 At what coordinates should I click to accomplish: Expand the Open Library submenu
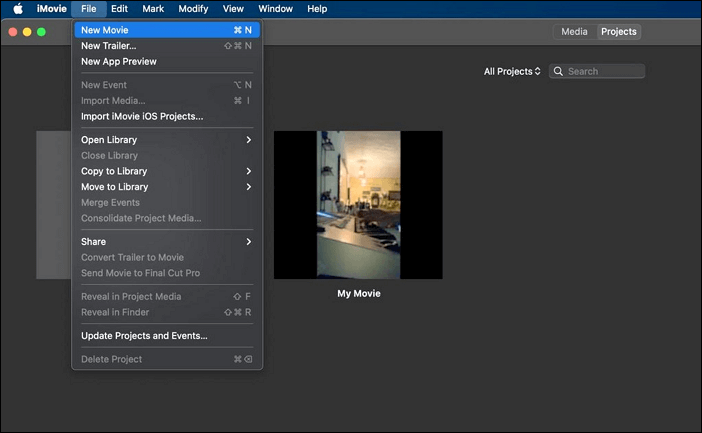pos(248,140)
